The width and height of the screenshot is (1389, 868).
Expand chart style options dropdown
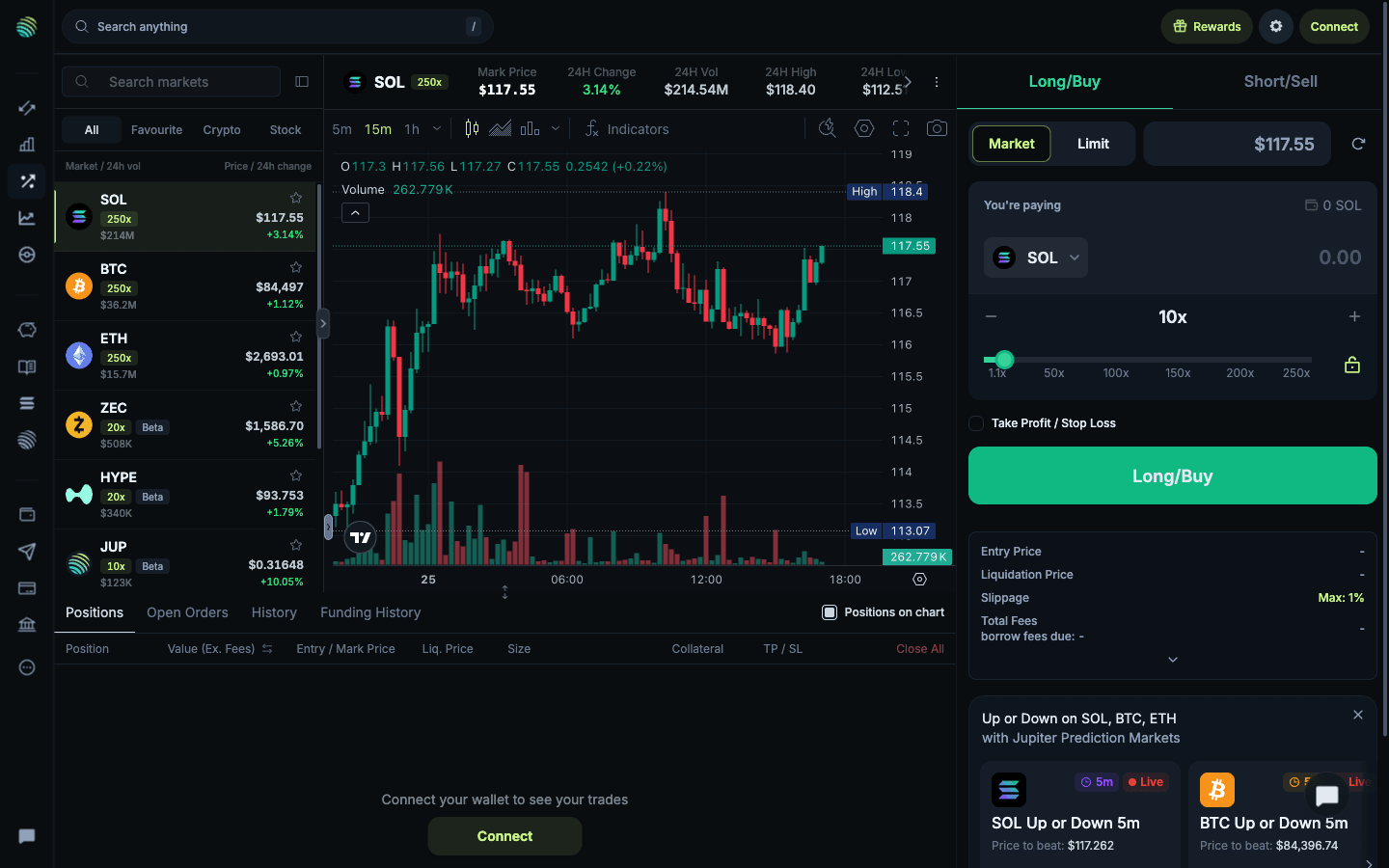pos(555,128)
